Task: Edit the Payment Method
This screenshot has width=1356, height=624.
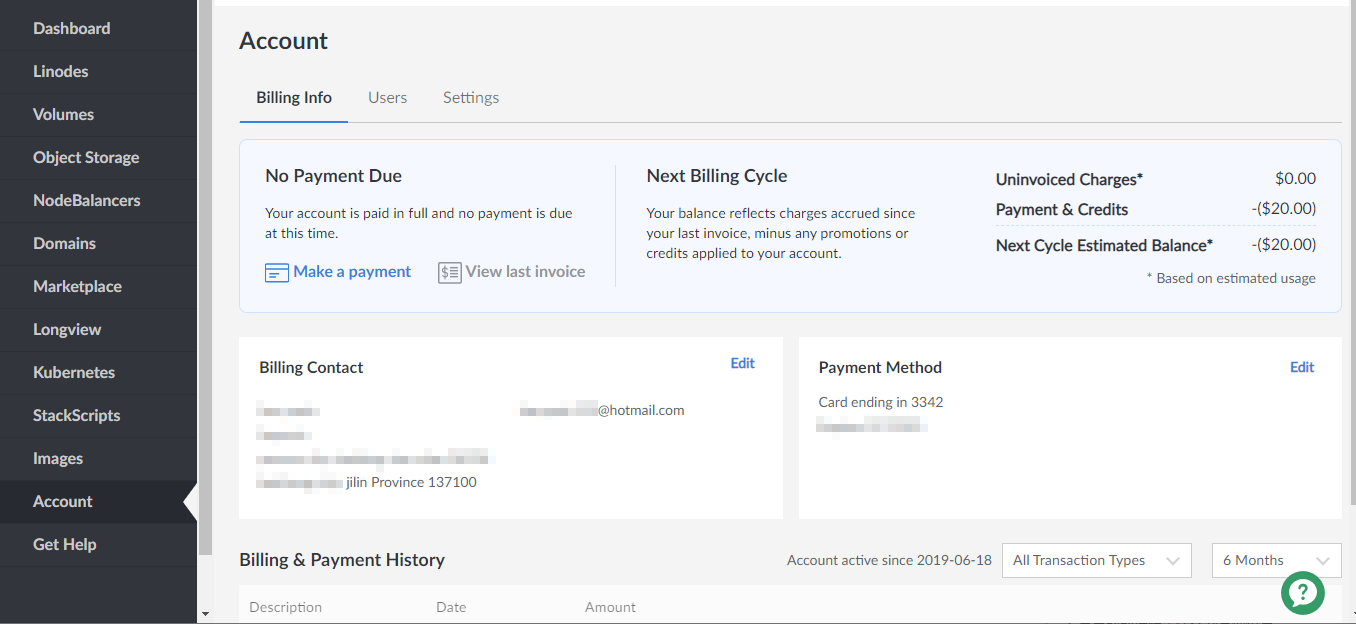Action: click(x=1301, y=367)
